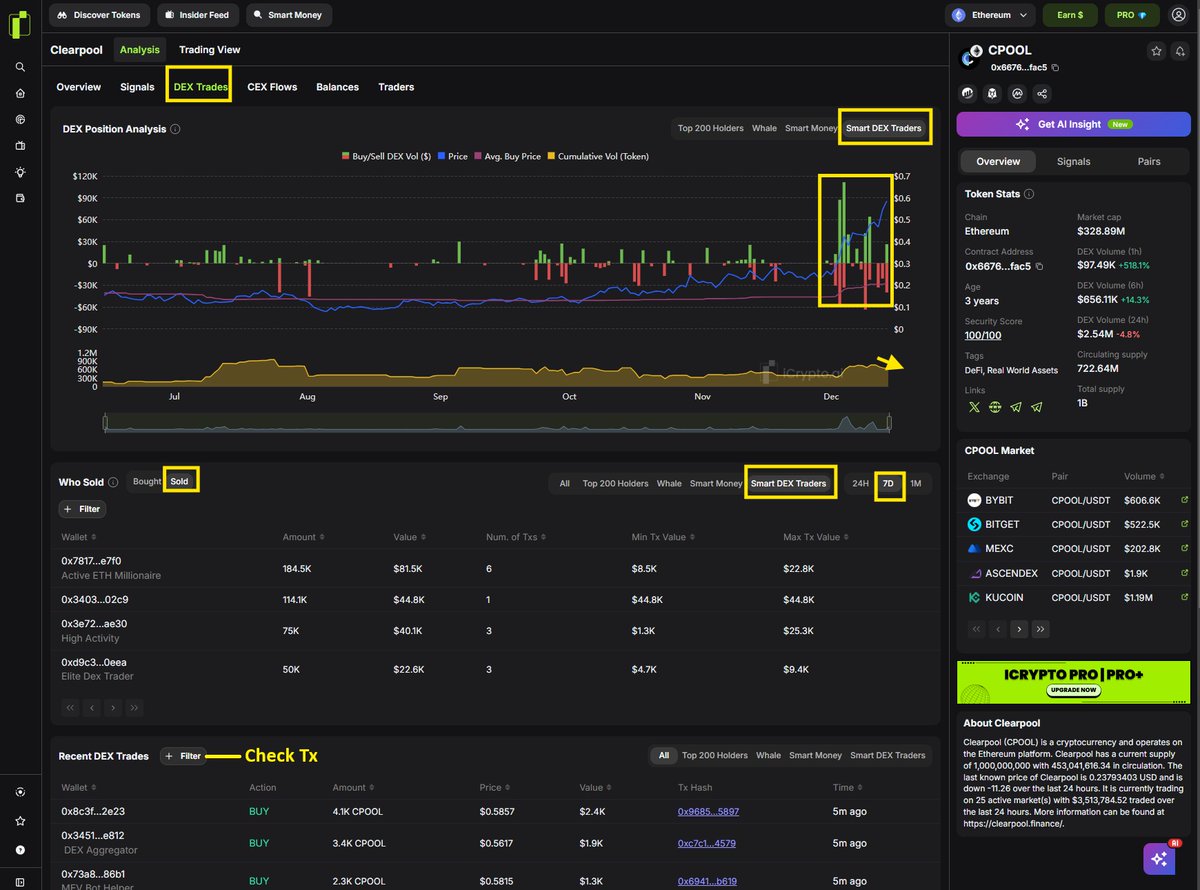Switch Who Sold toggle to Bought

point(147,481)
